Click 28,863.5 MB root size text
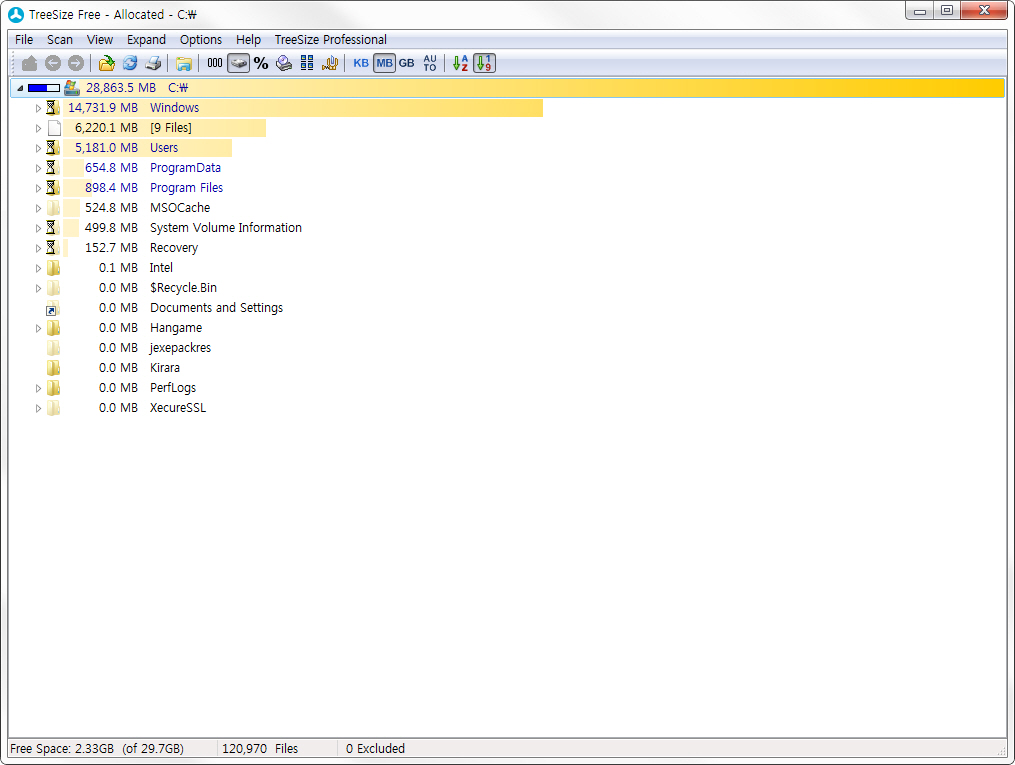The image size is (1015, 765). (x=120, y=88)
